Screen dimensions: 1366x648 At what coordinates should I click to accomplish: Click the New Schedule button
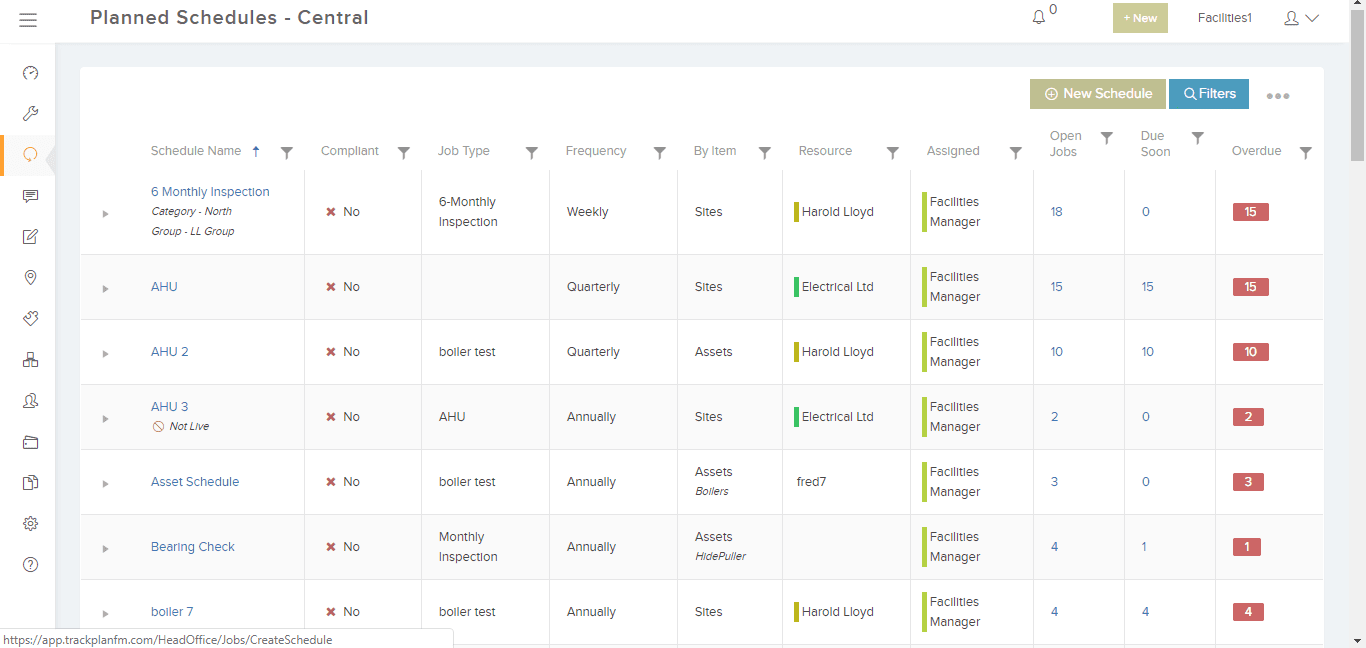coord(1097,93)
